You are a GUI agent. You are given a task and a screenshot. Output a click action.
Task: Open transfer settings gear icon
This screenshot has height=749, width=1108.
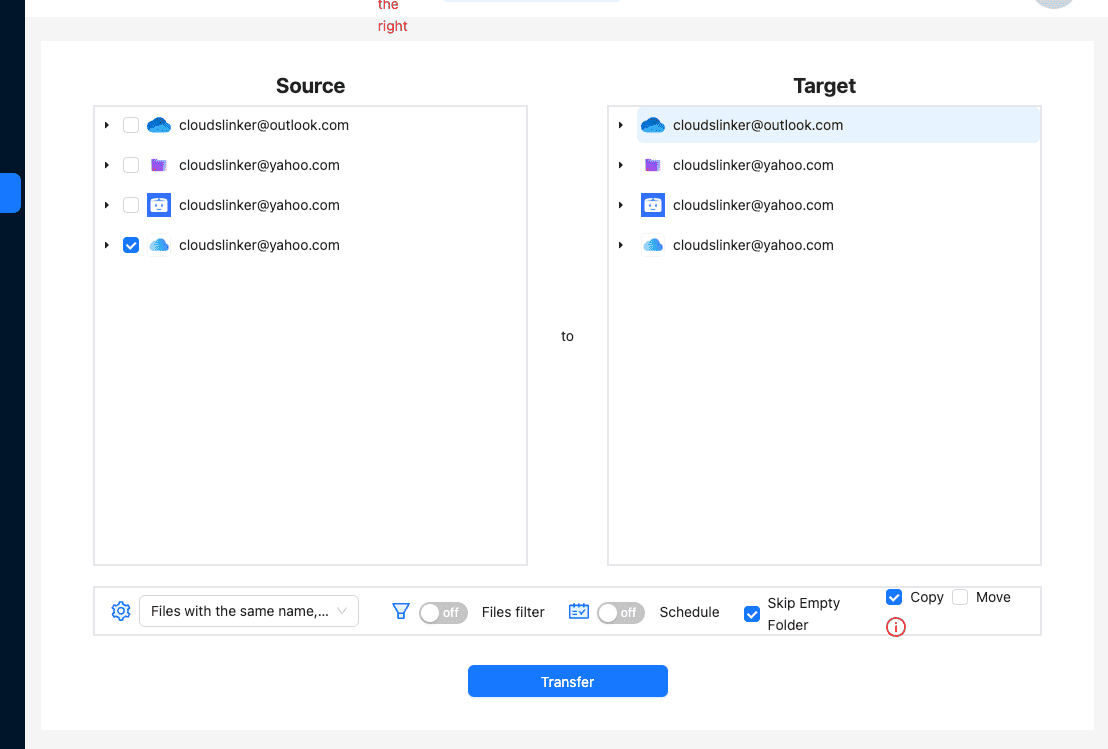[x=121, y=611]
